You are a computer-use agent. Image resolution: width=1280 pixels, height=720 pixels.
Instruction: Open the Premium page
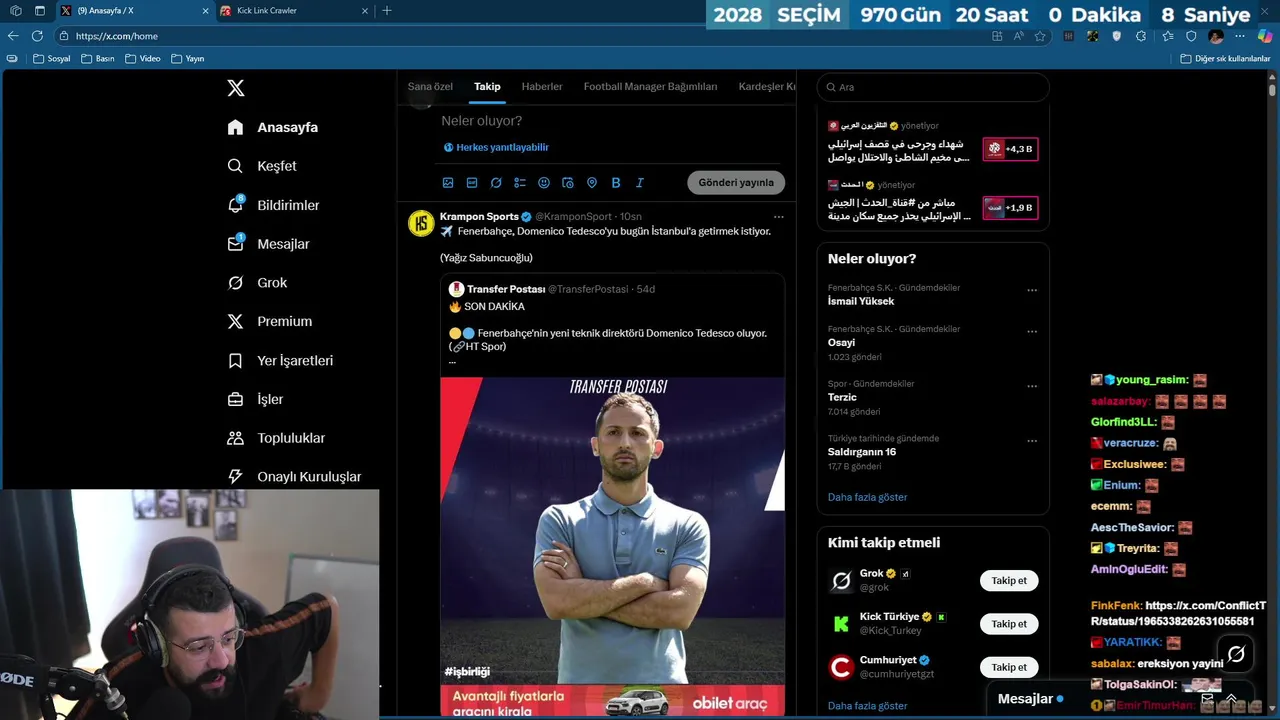click(270, 321)
